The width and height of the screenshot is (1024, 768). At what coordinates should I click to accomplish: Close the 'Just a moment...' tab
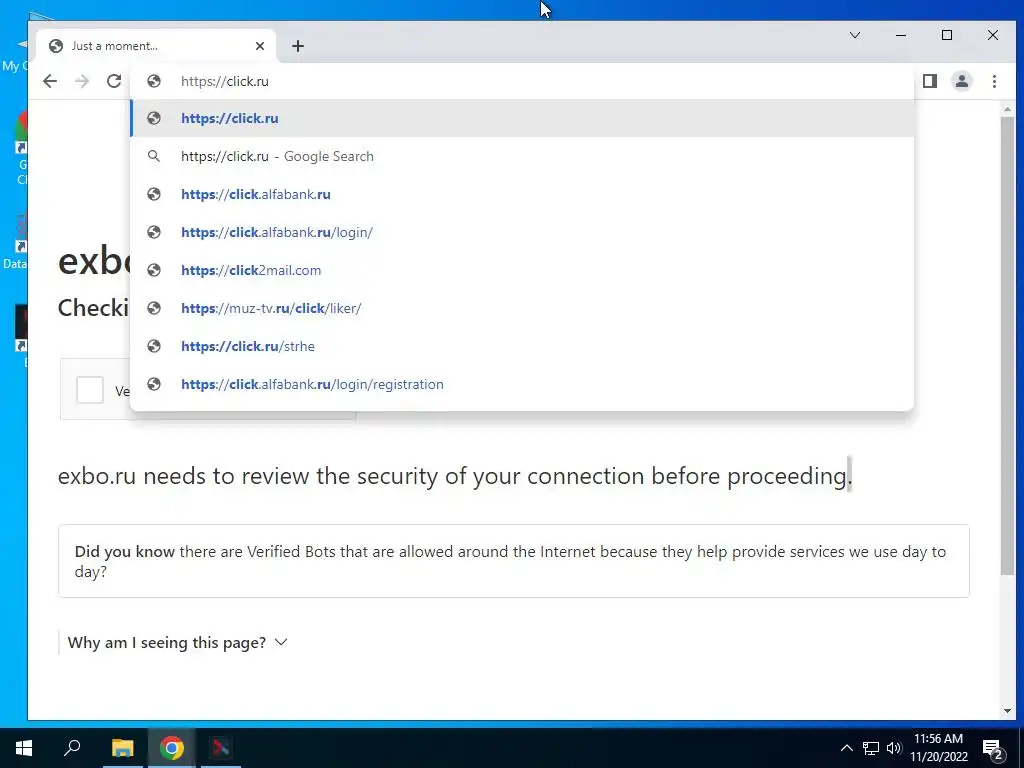(260, 46)
